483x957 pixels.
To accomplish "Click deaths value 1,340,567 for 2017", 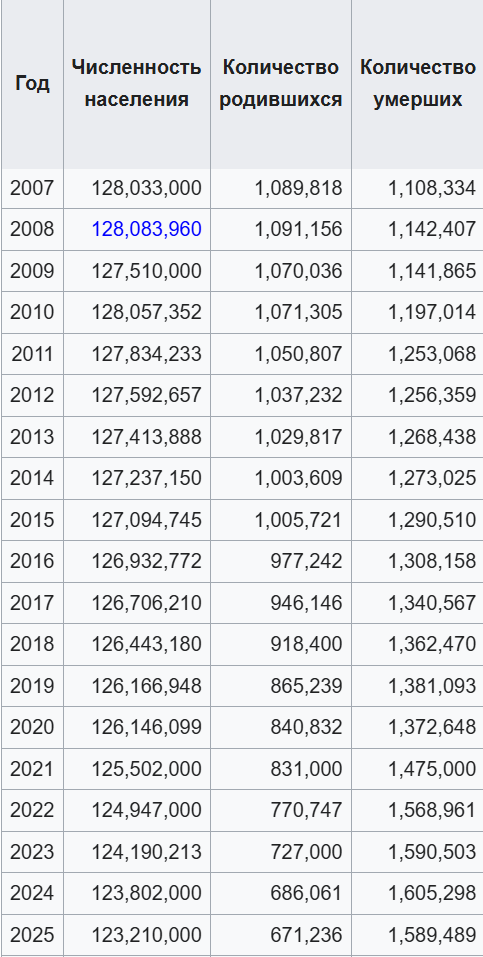I will (432, 603).
